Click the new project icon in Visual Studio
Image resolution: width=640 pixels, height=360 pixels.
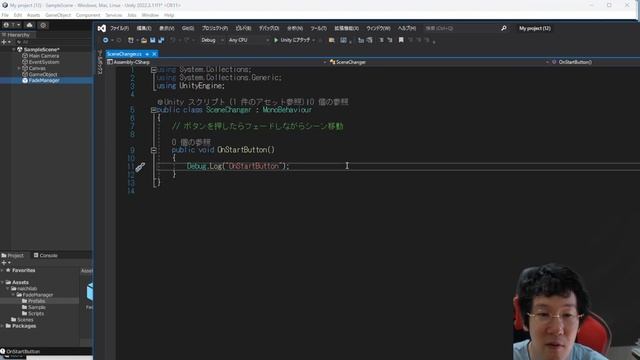[131, 40]
